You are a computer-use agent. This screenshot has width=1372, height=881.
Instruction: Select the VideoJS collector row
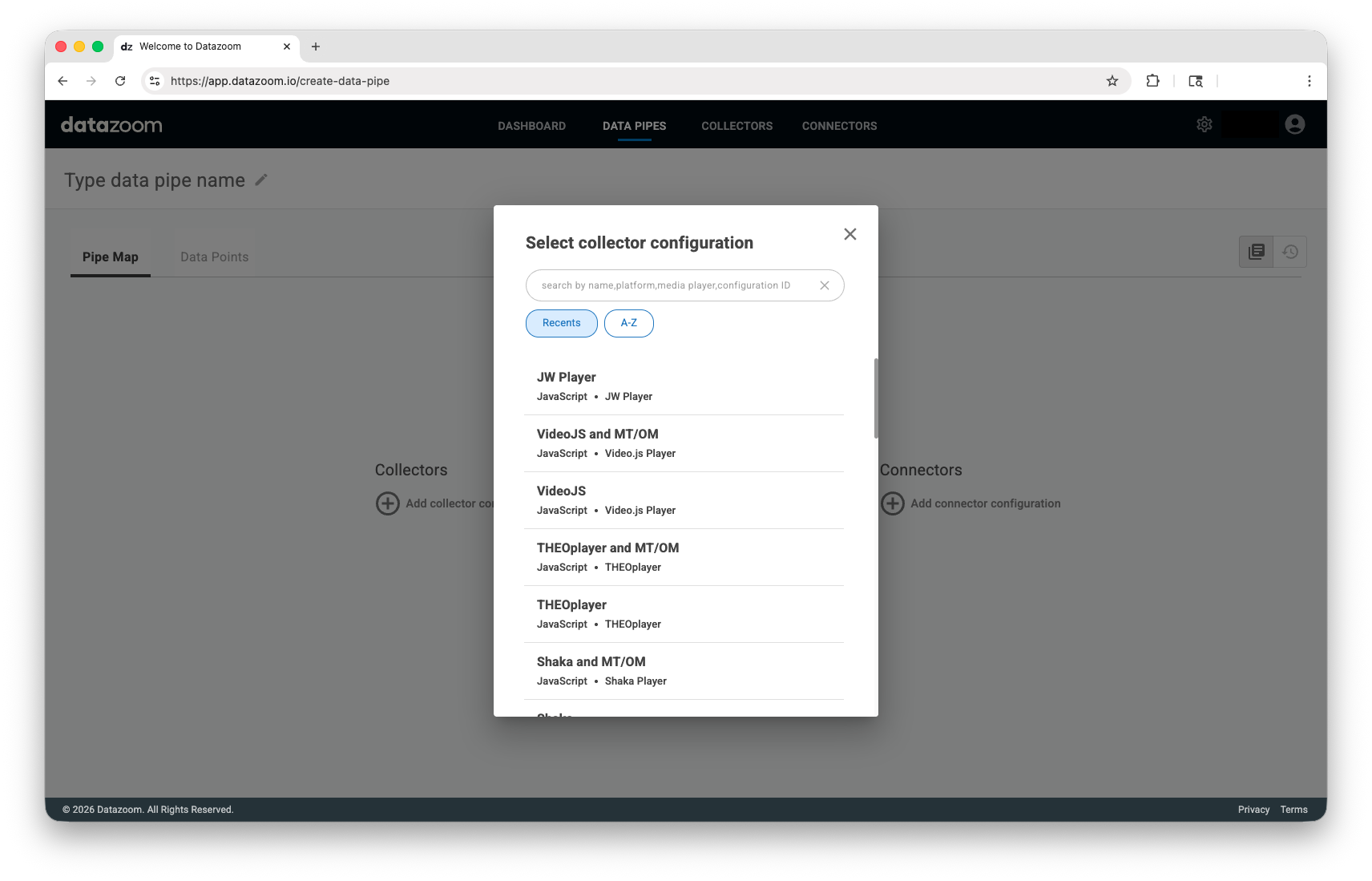coord(684,500)
